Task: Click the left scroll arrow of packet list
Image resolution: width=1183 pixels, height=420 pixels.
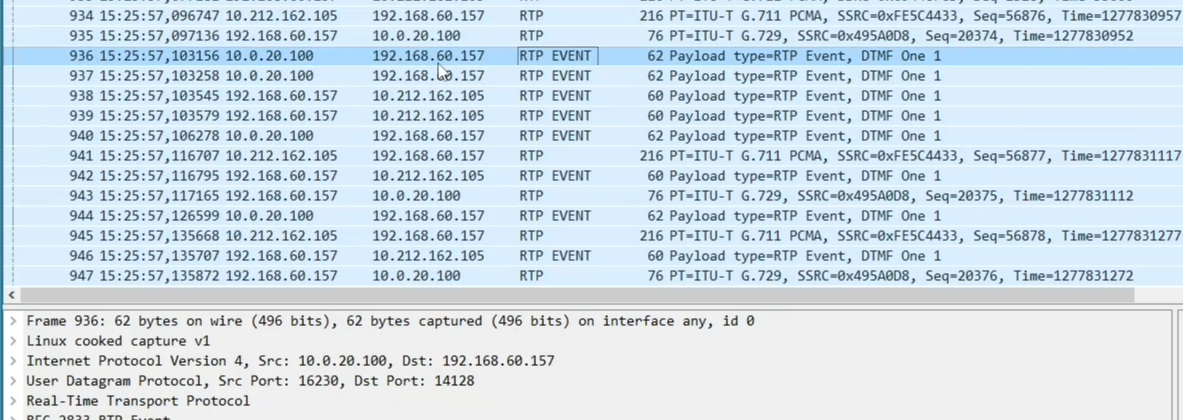Action: pyautogui.click(x=11, y=296)
